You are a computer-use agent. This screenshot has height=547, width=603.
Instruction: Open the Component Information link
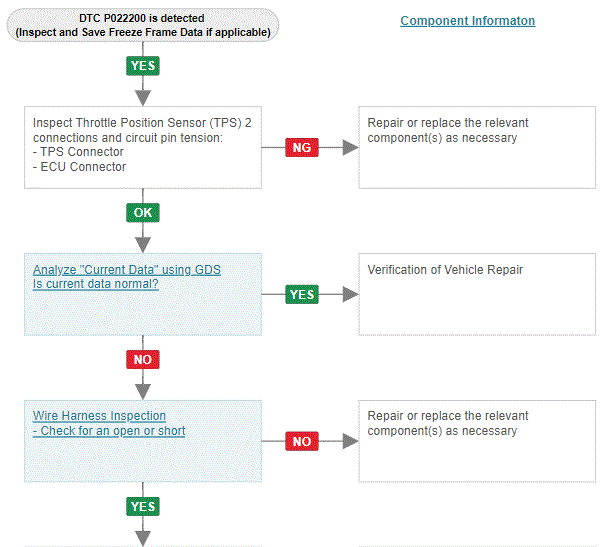(x=467, y=21)
